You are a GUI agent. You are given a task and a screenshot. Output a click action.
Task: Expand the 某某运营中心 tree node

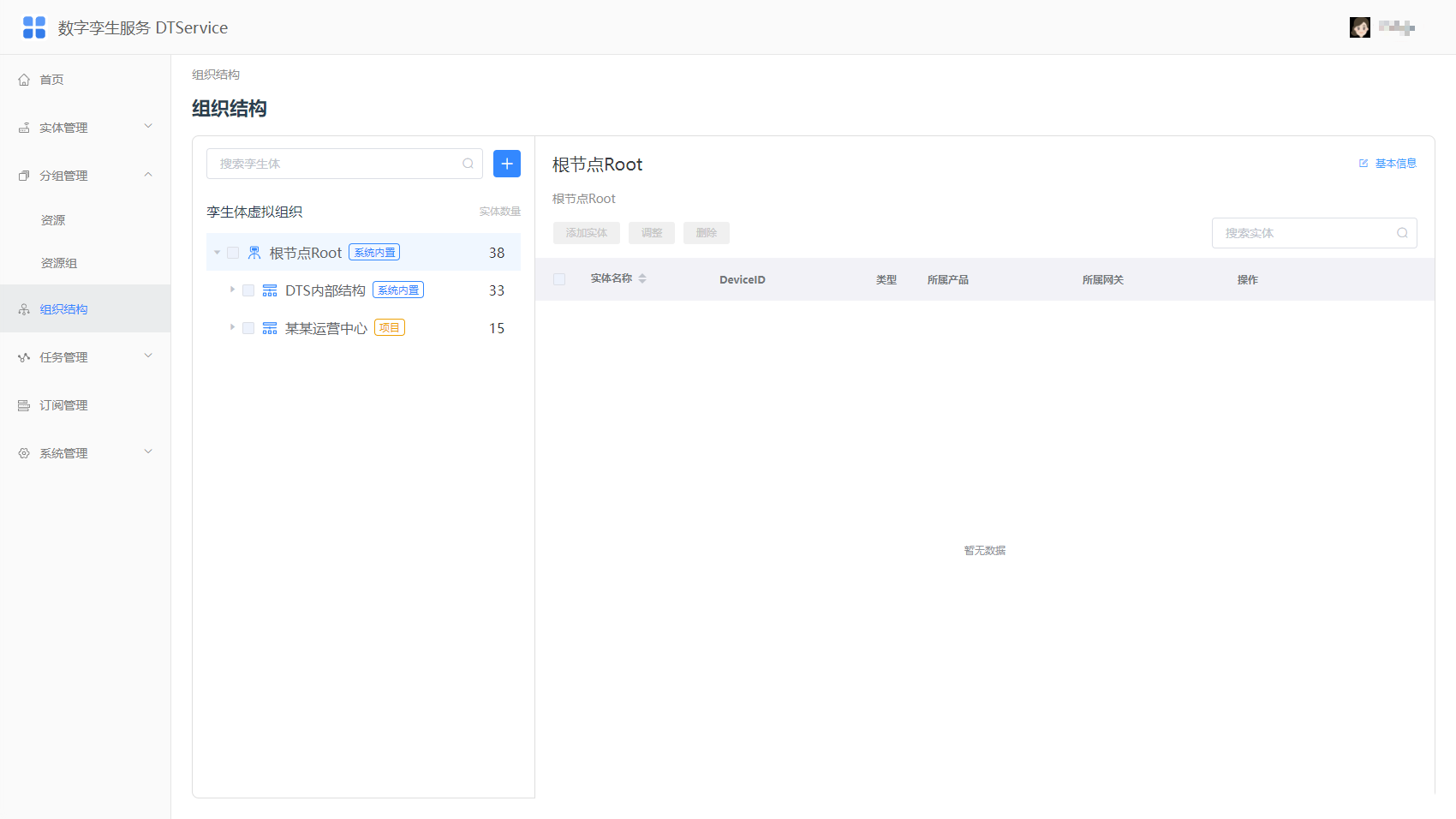232,327
